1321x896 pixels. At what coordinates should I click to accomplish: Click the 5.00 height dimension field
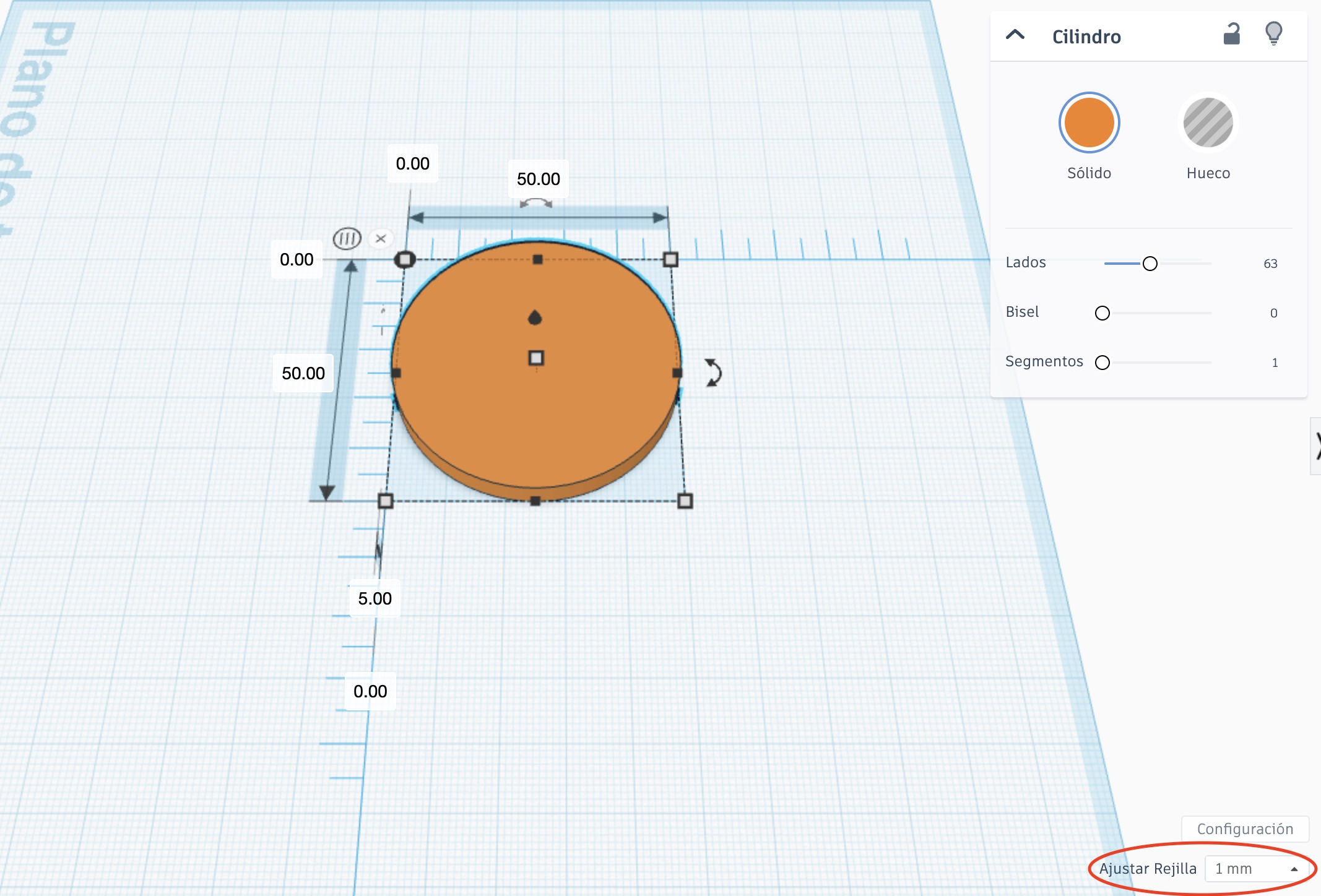pyautogui.click(x=375, y=598)
